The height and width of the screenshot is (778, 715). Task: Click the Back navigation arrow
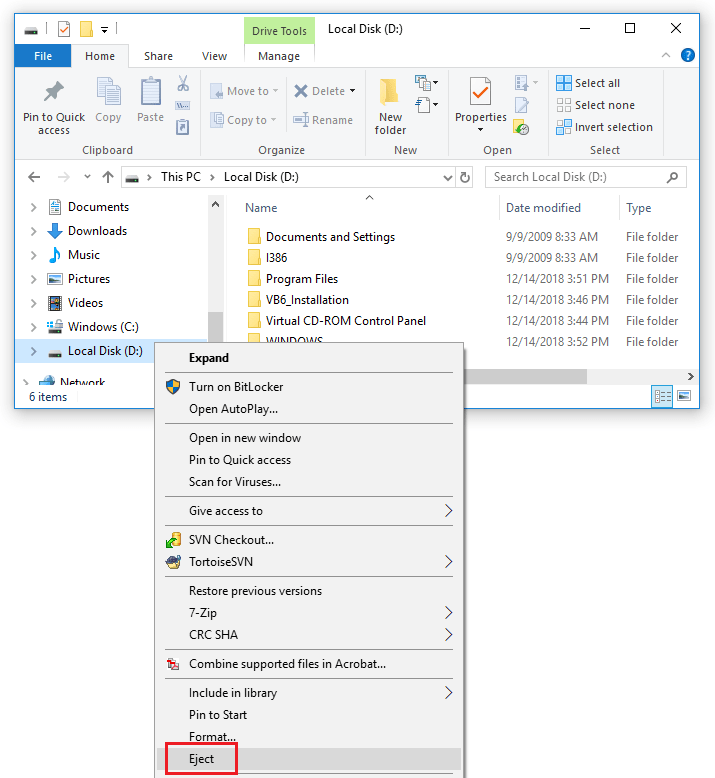(34, 177)
